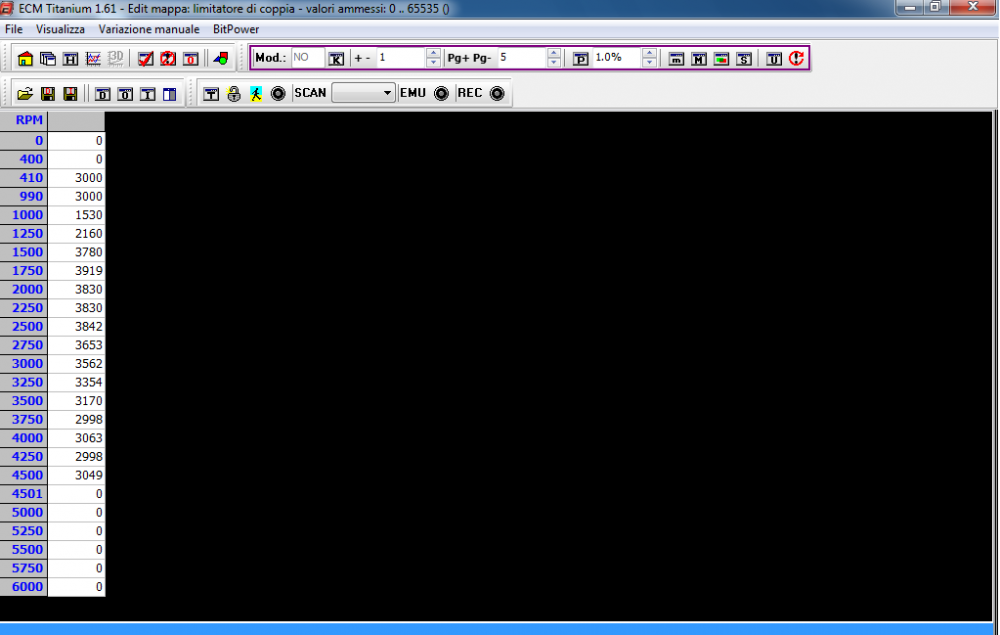
Task: Open the stacked windows icon
Action: [x=48, y=59]
